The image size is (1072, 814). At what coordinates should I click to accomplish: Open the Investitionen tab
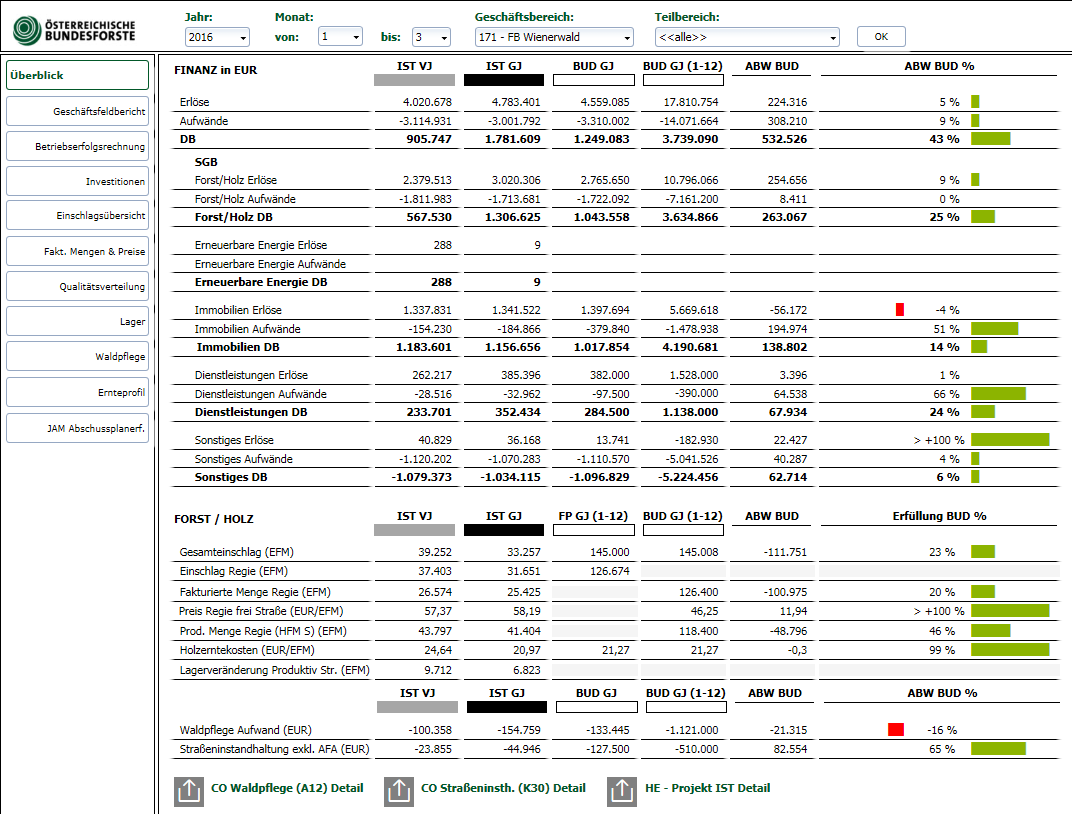[77, 181]
